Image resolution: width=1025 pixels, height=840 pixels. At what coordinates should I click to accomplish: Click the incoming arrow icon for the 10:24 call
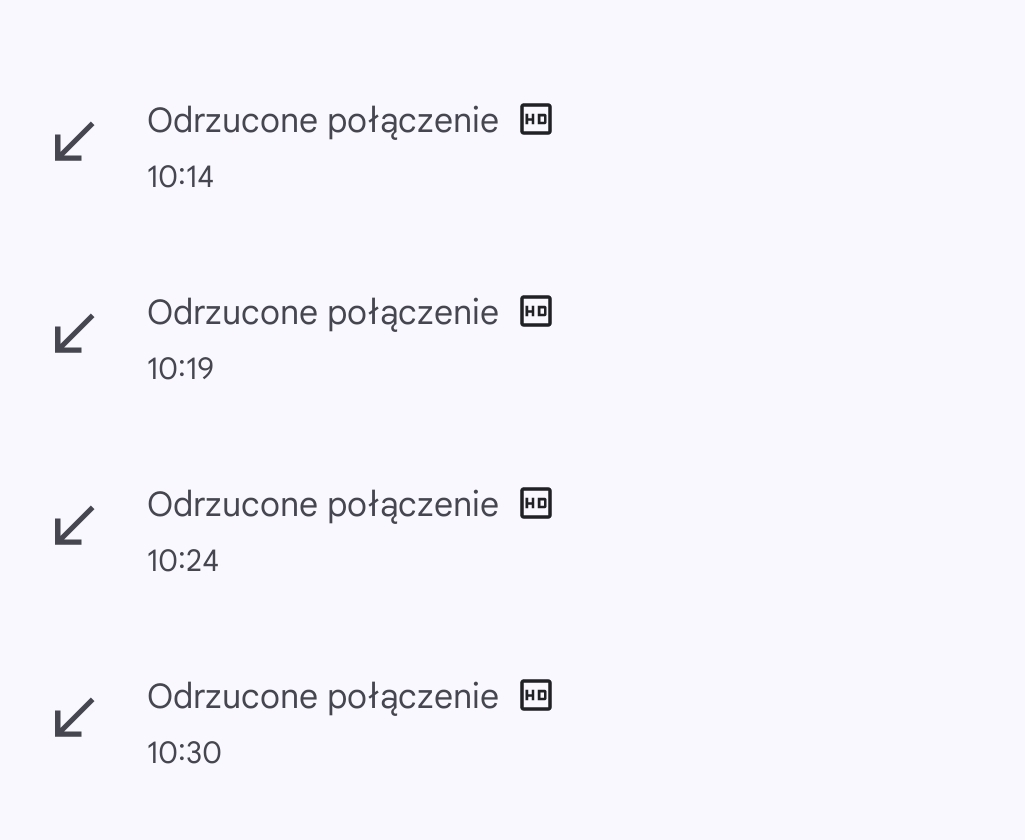coord(74,525)
